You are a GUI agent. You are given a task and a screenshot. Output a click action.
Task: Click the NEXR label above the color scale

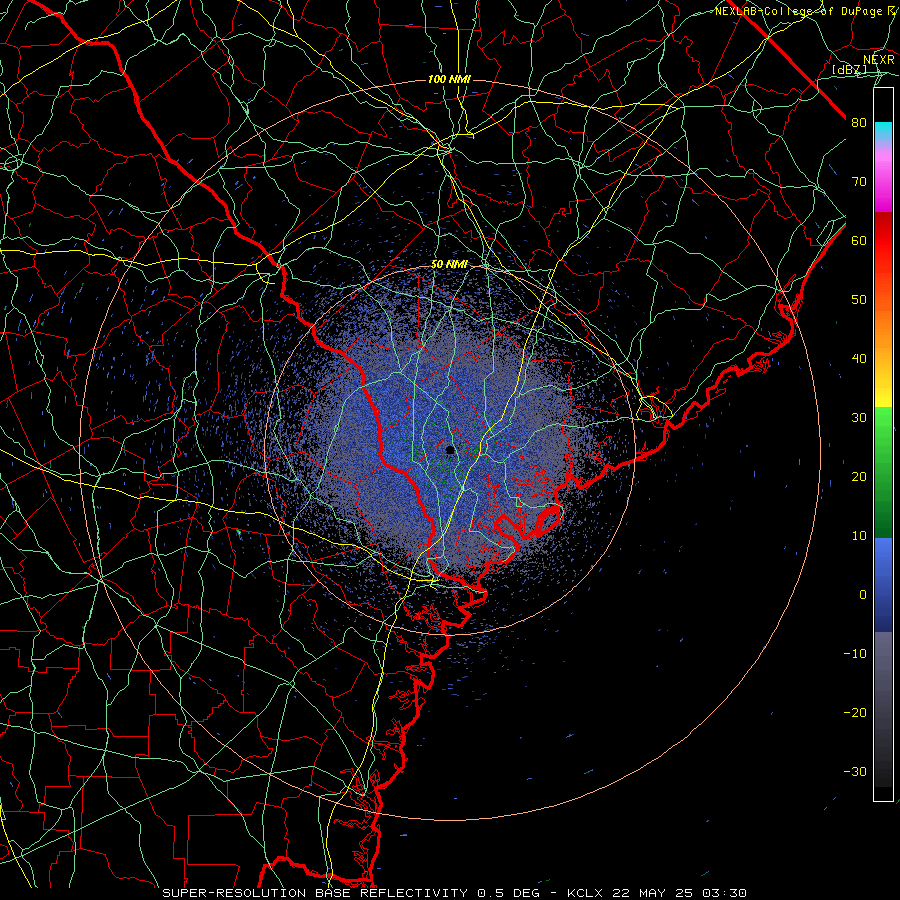pyautogui.click(x=879, y=60)
